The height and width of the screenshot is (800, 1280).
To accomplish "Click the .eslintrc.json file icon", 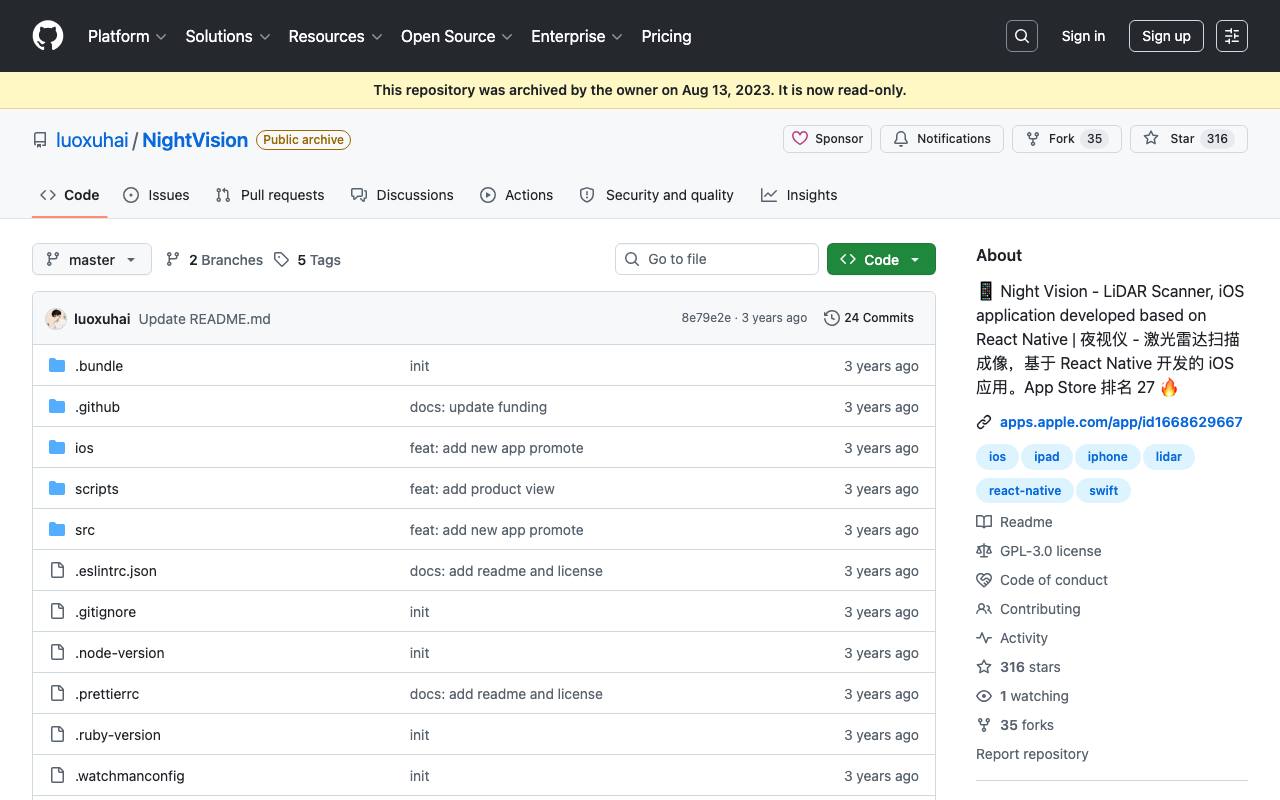I will (x=57, y=571).
